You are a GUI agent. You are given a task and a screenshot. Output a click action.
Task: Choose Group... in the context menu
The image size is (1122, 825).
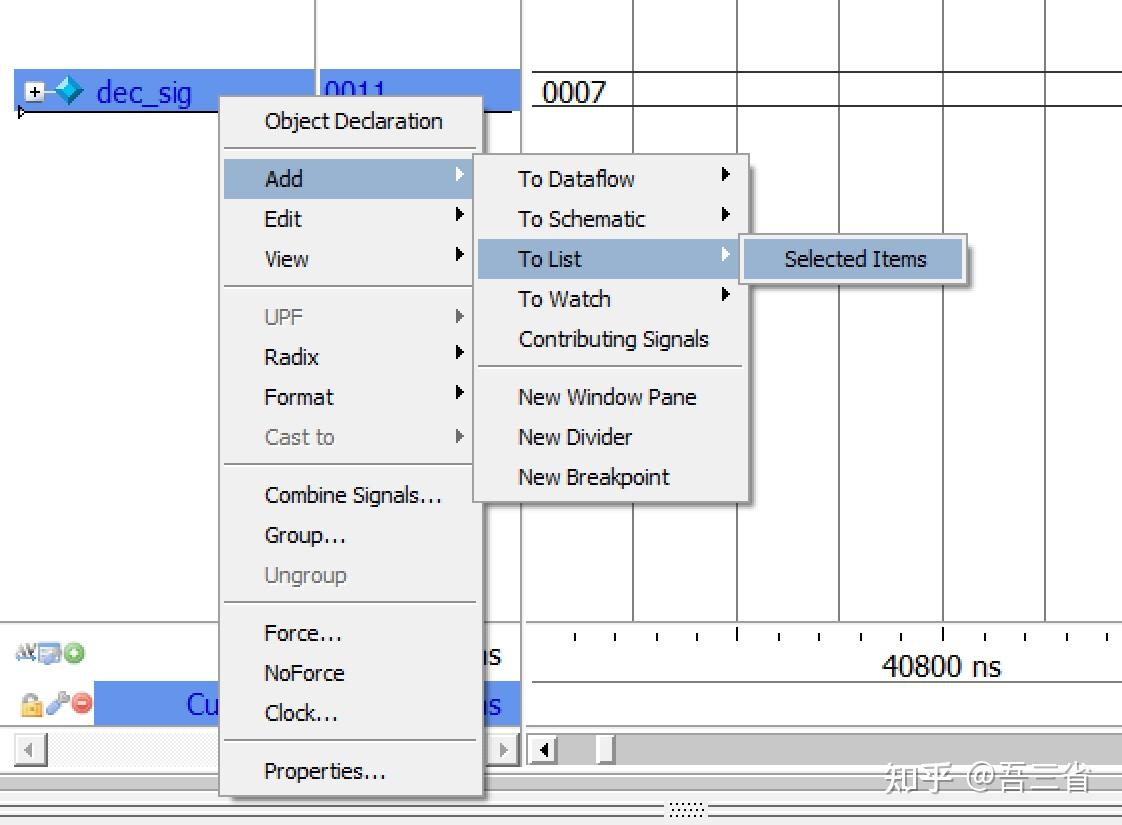point(349,535)
